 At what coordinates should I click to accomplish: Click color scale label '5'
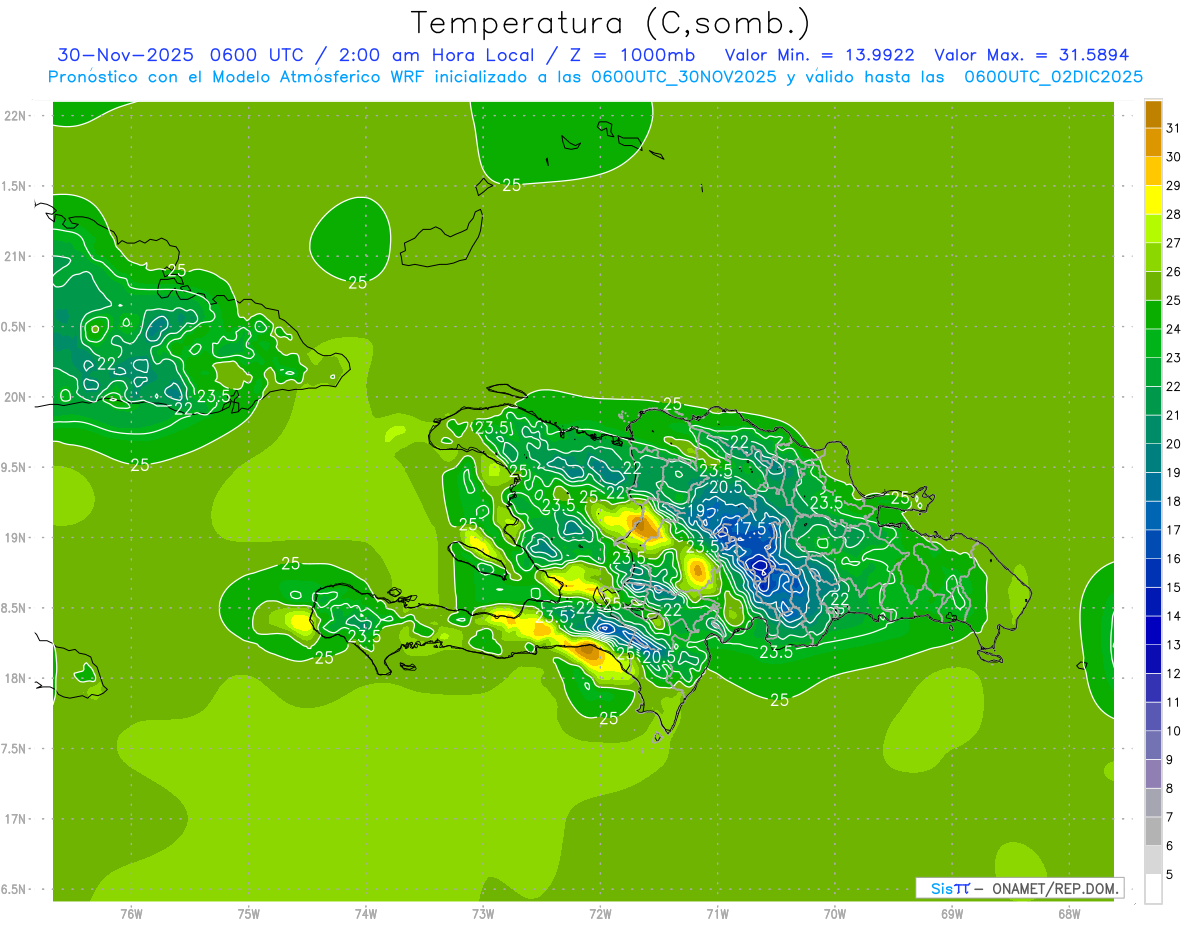[1170, 874]
